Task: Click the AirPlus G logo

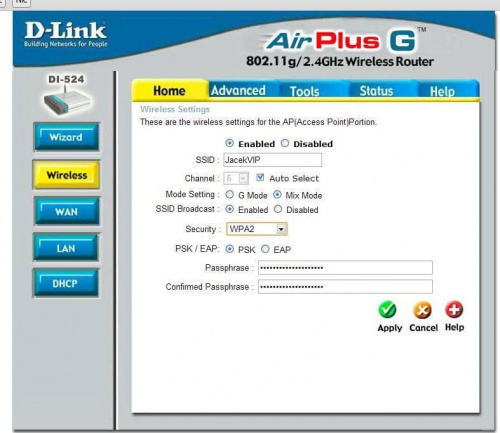Action: coord(341,41)
